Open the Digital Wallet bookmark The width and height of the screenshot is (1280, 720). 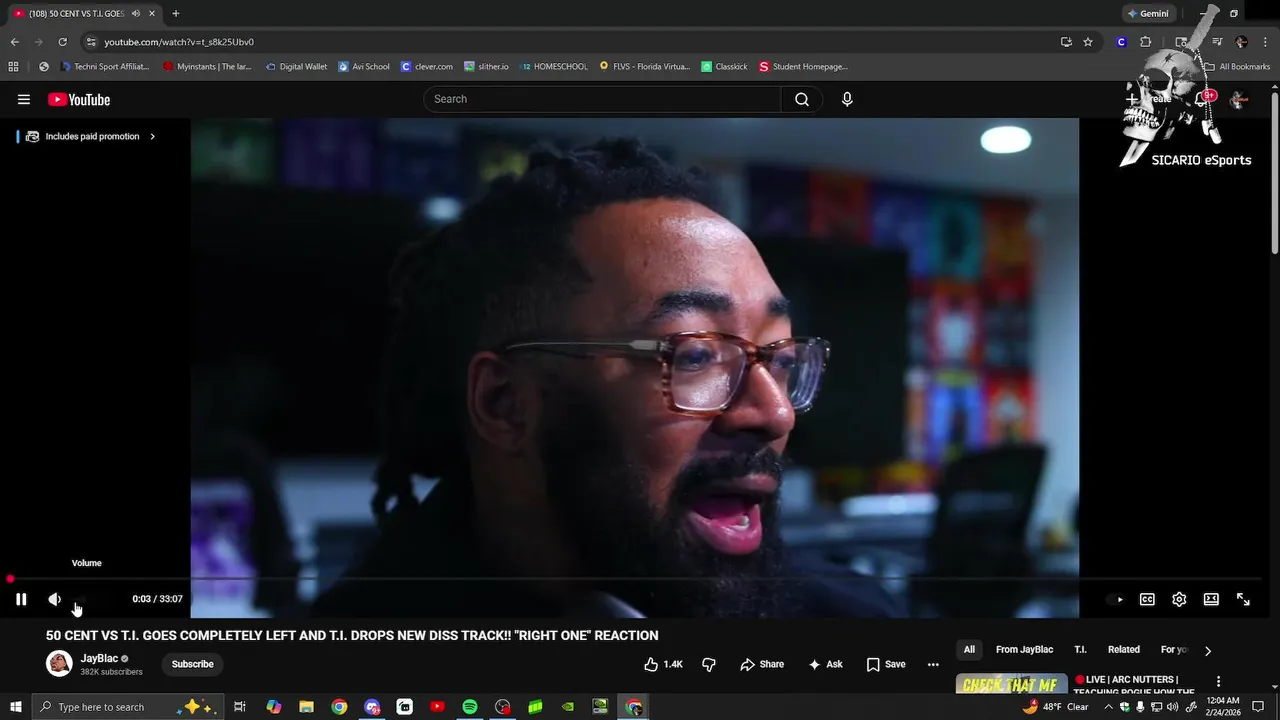point(296,67)
